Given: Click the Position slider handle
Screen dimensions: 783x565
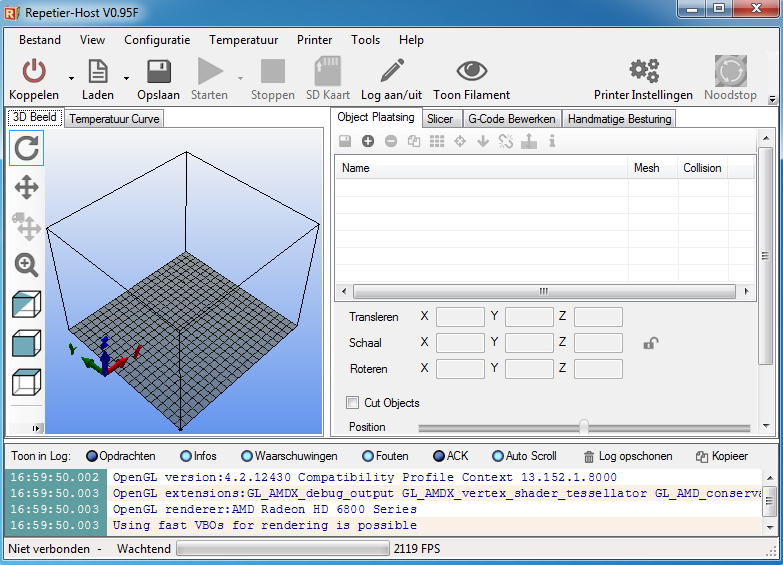Looking at the screenshot, I should pos(583,427).
